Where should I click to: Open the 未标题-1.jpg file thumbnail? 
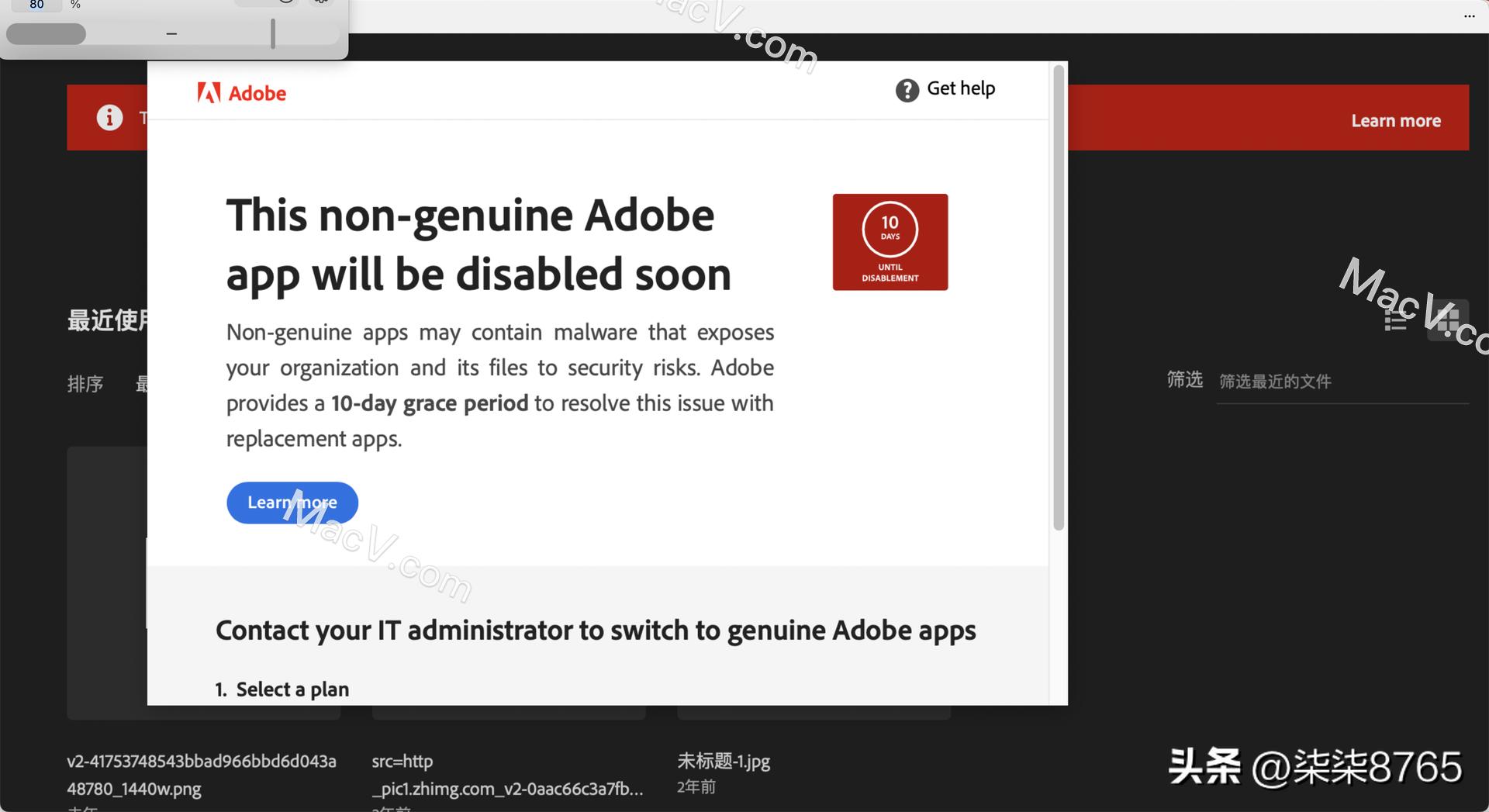[x=813, y=710]
